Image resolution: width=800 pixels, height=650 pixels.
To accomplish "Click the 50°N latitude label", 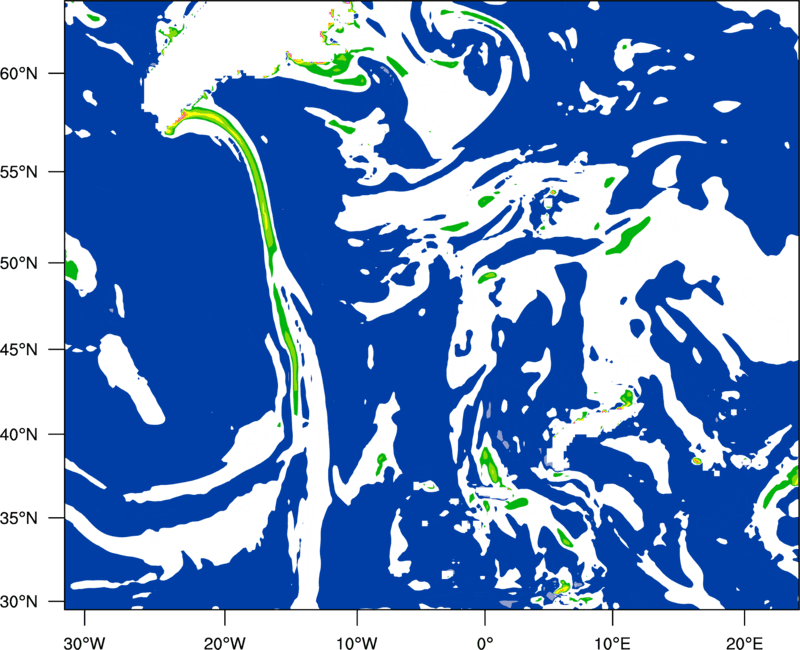I will pos(19,263).
